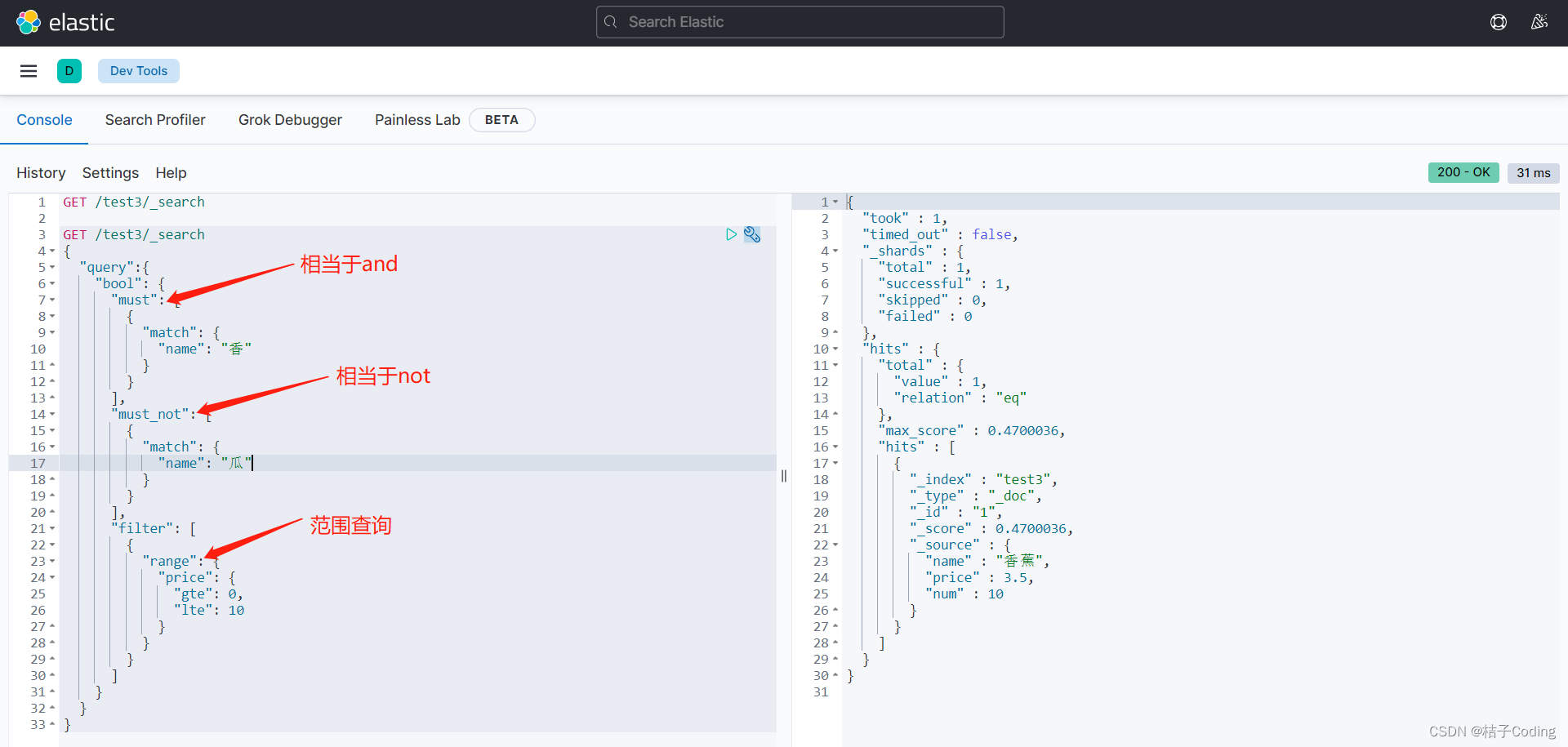This screenshot has width=1568, height=747.
Task: Click "skipped" : 0 in response
Action: 933,300
